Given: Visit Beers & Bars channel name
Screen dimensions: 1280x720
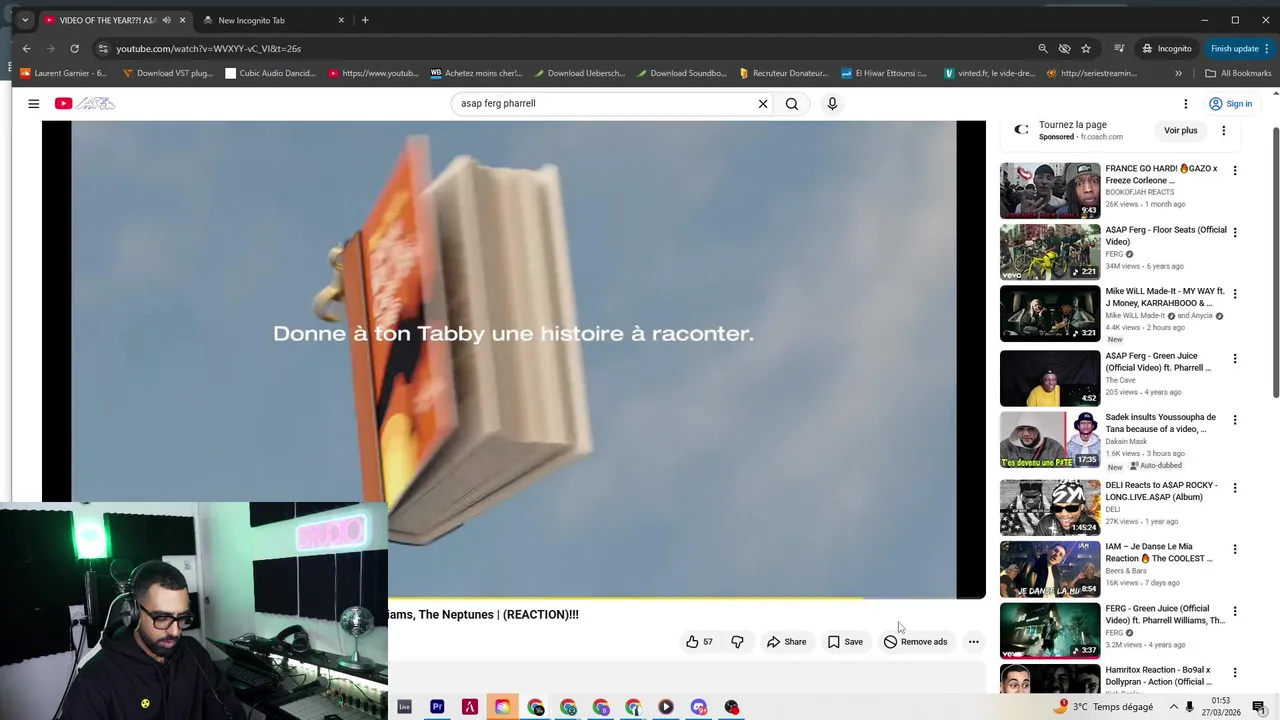Looking at the screenshot, I should coord(1126,571).
